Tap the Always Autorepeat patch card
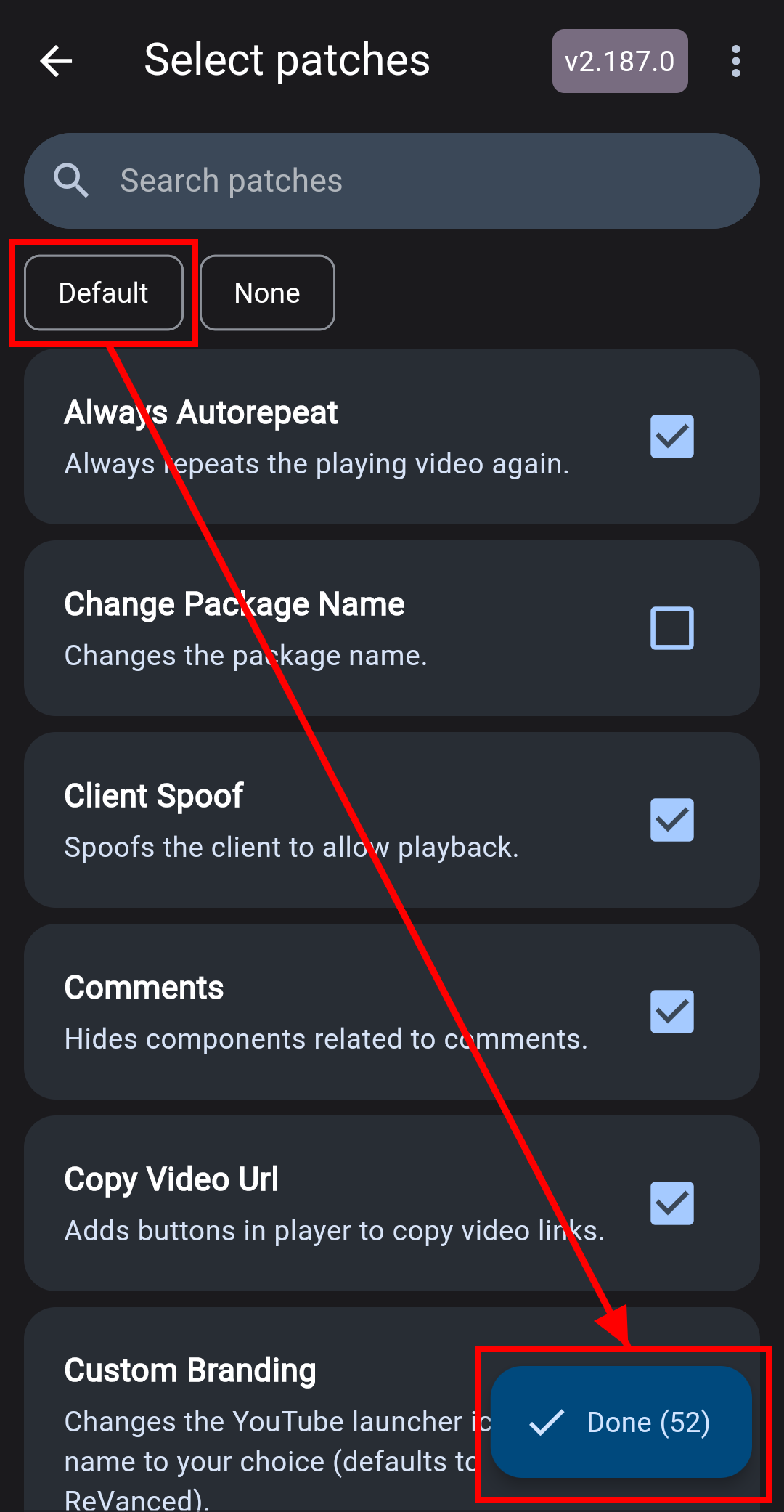The image size is (784, 1512). point(392,436)
